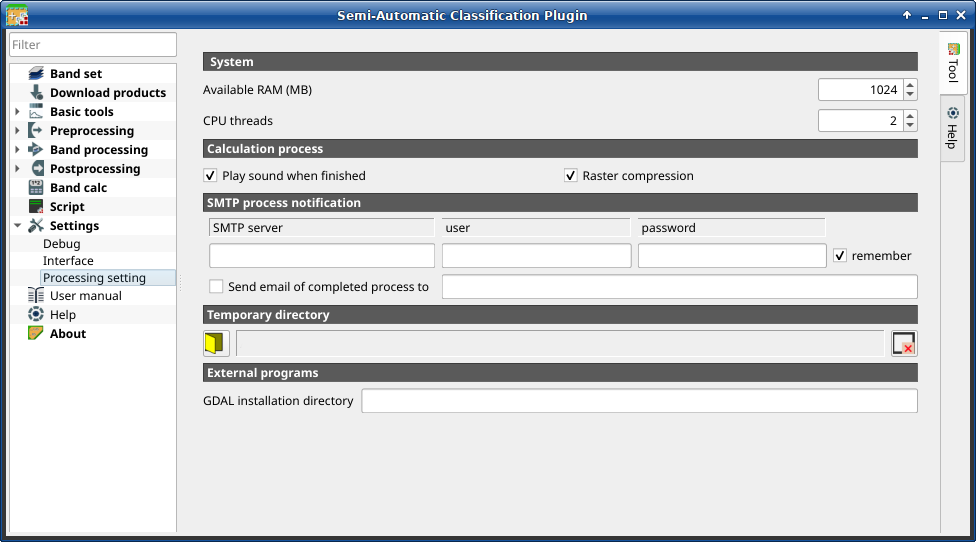Open the Script icon in sidebar
The image size is (976, 542).
coord(36,207)
